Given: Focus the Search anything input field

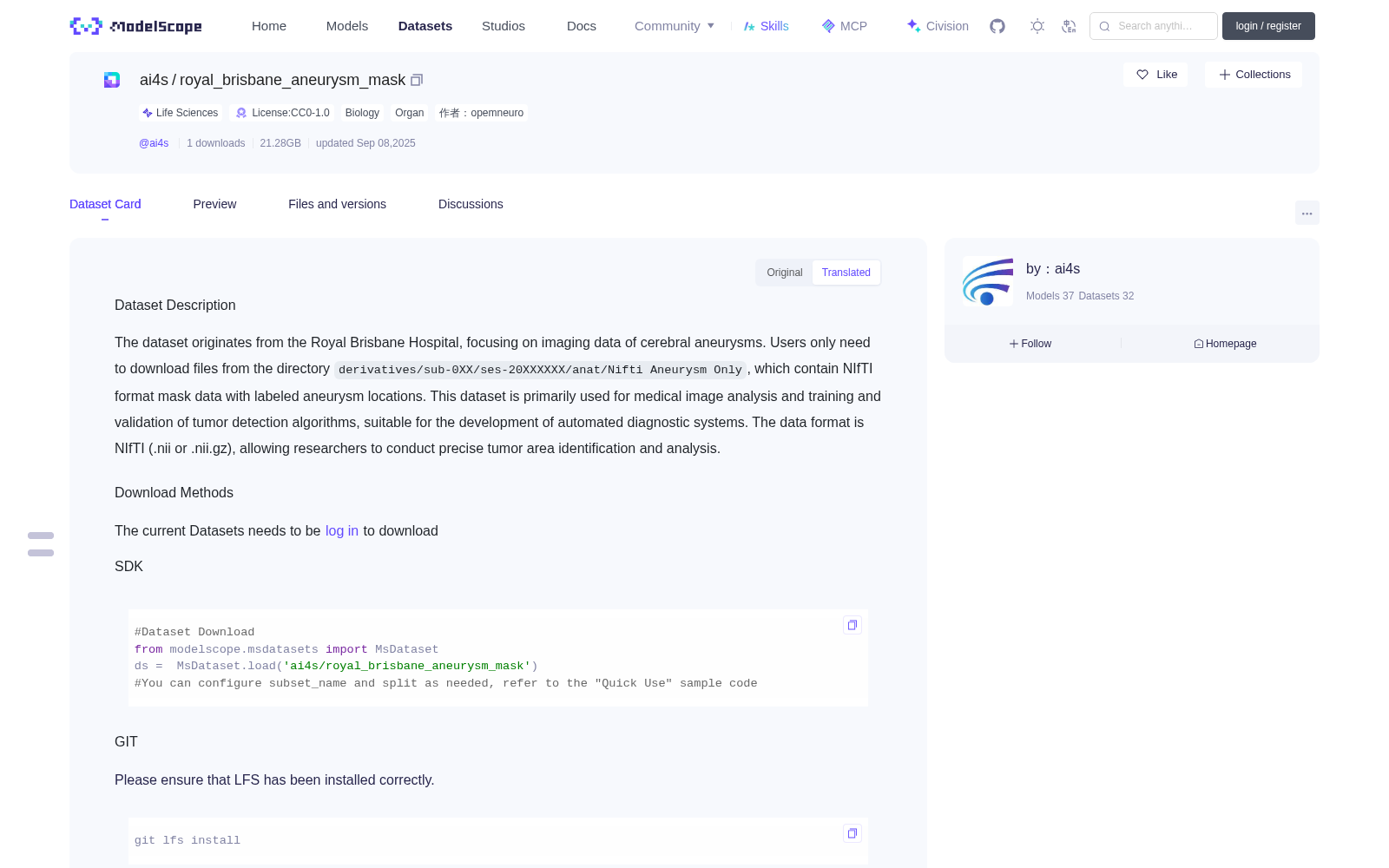Looking at the screenshot, I should coord(1154,26).
